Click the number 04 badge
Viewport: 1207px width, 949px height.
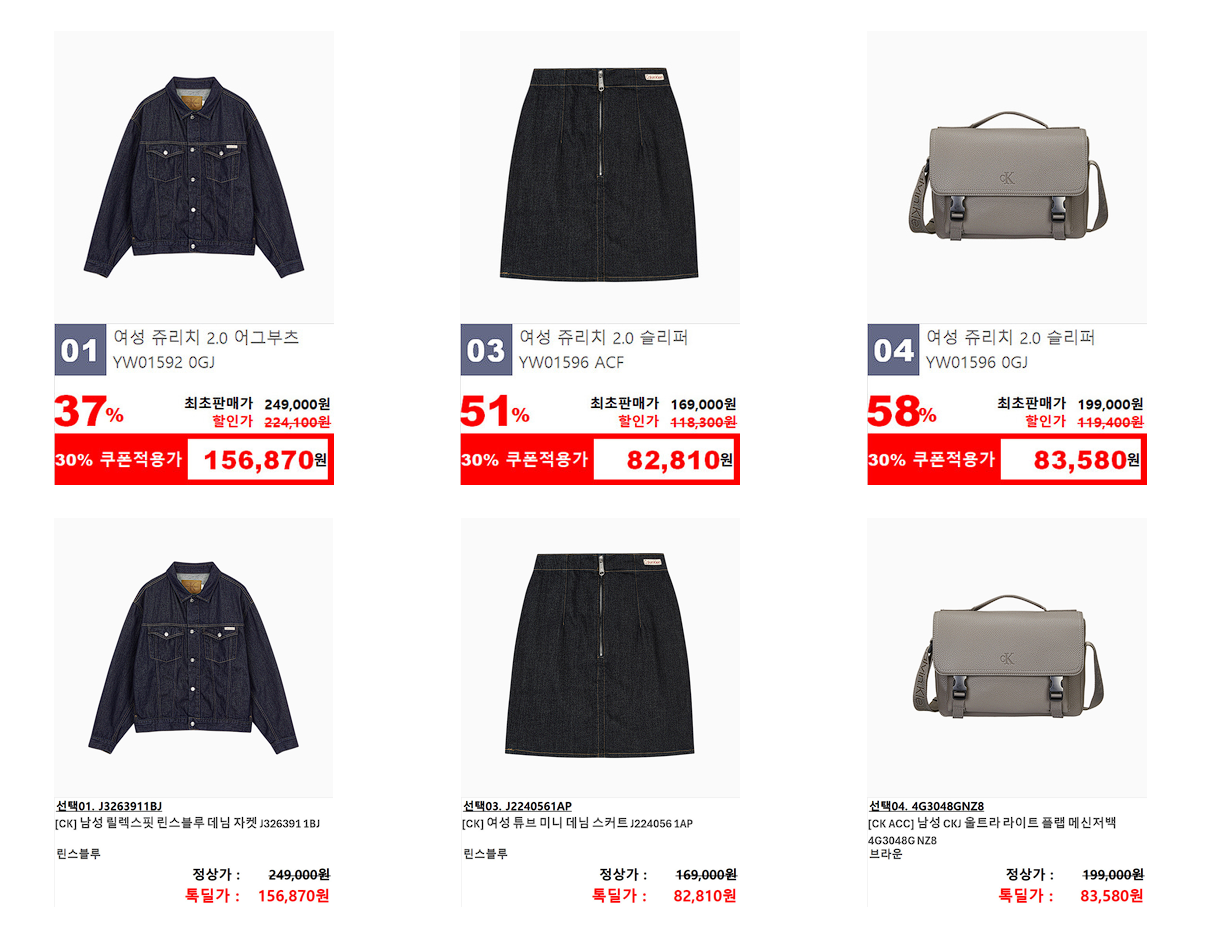tap(893, 350)
